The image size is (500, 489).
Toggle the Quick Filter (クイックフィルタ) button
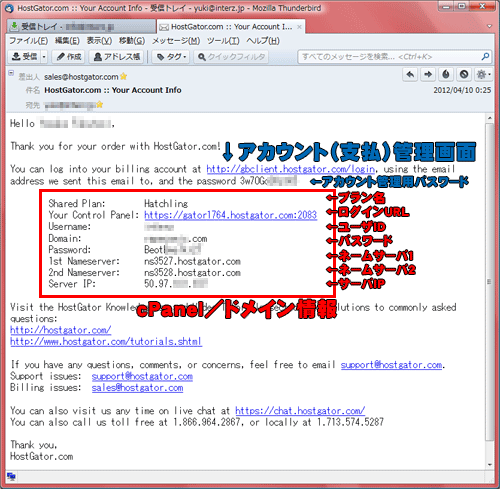pos(231,57)
